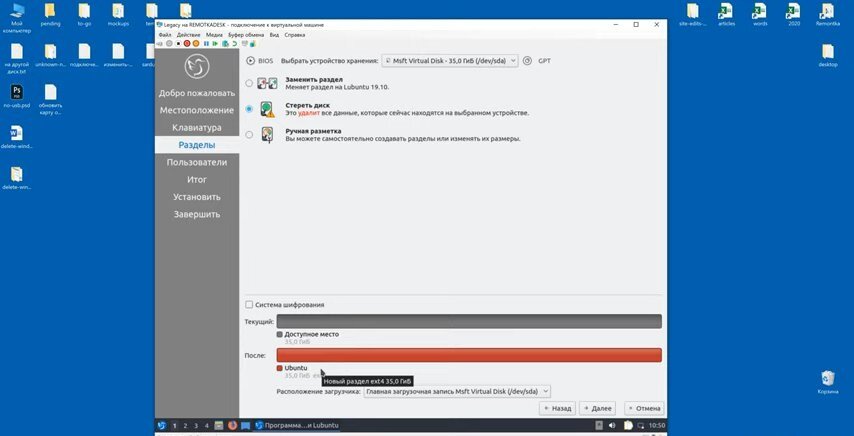Click the Отмена button
This screenshot has height=436, width=854.
(x=644, y=408)
